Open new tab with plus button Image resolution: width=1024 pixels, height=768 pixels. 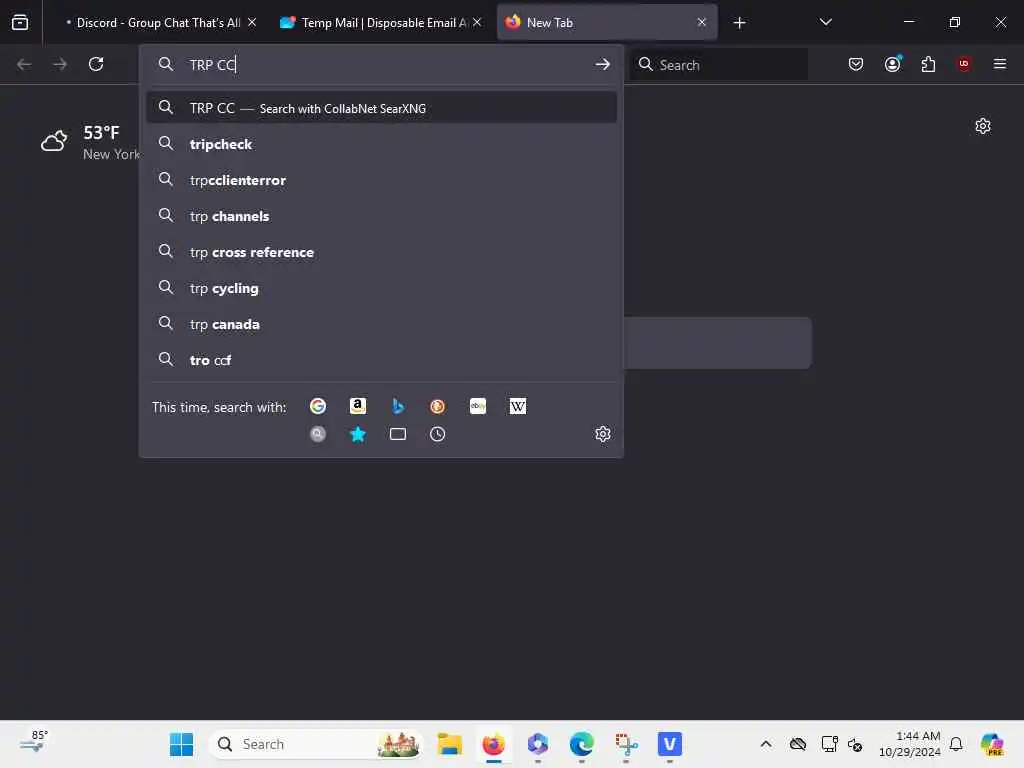pos(739,23)
